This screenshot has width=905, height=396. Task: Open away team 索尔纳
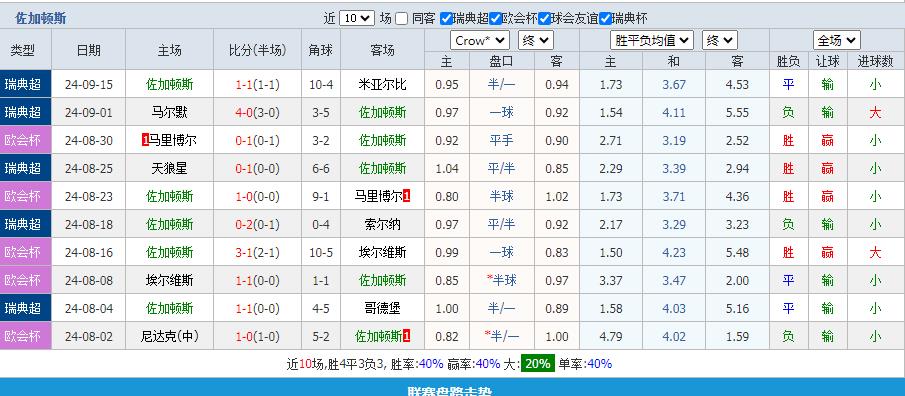(382, 225)
